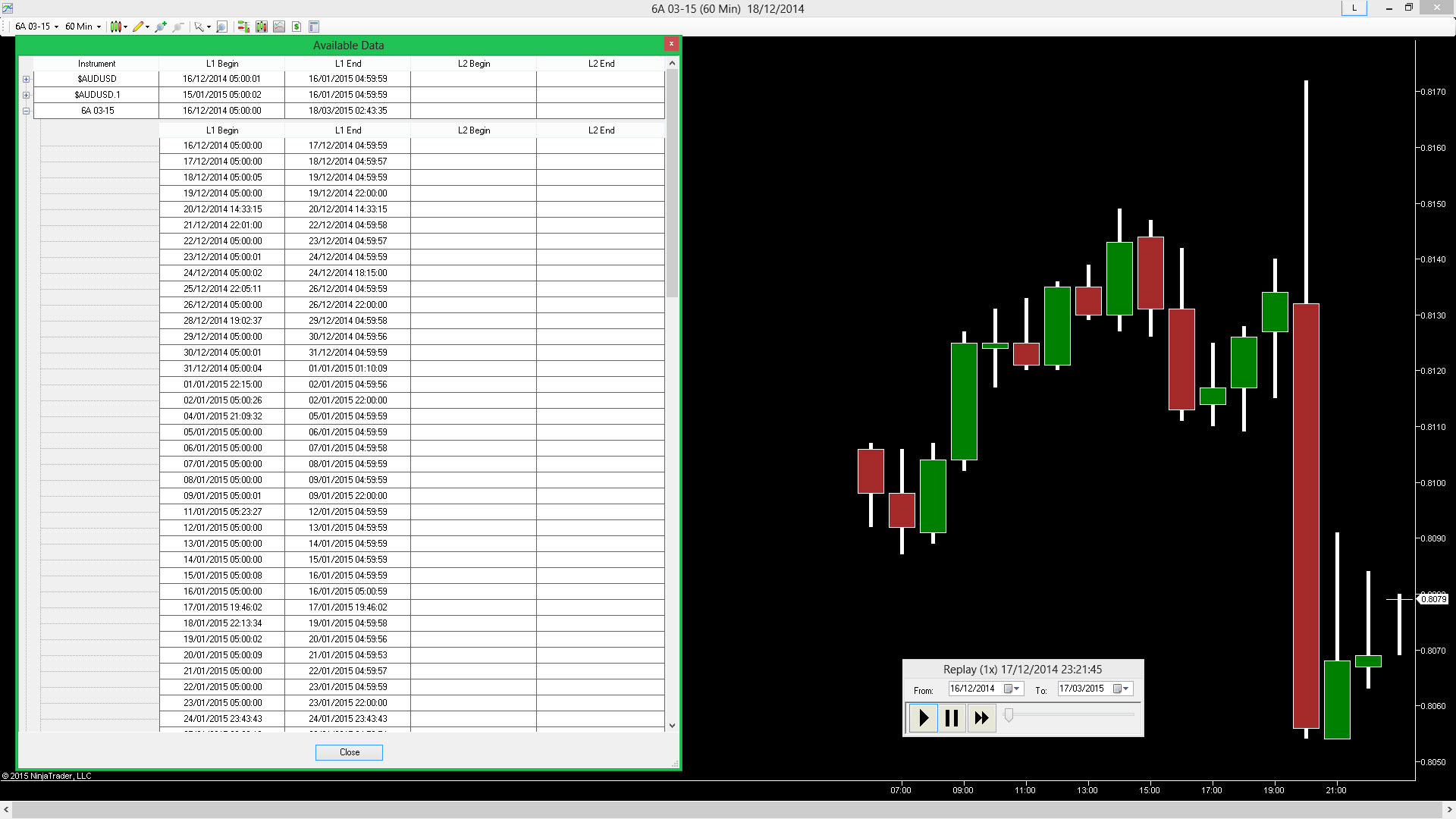Open Chart Trader icon in toolbar
1456x819 pixels.
(x=243, y=27)
